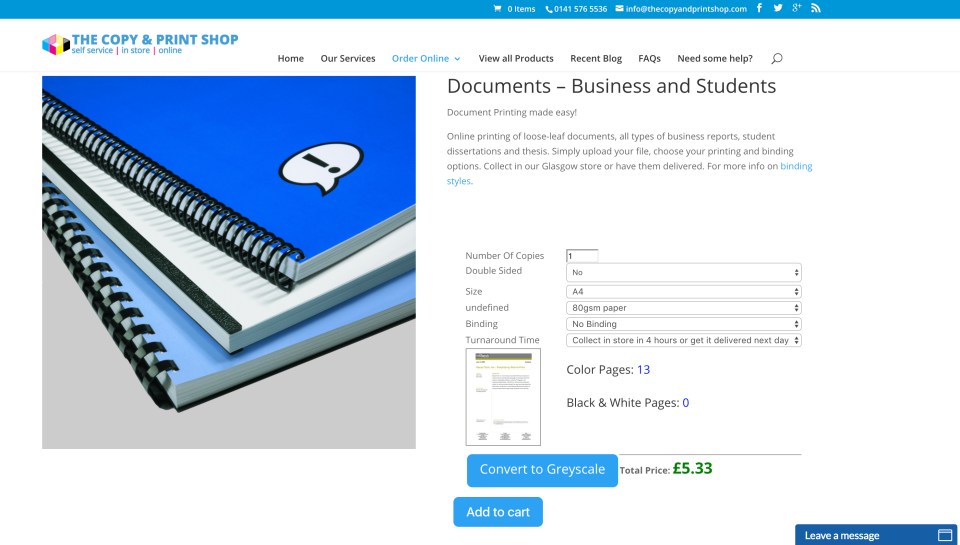The image size is (960, 545).
Task: Click the 'Document Printing made easy!' text
Action: click(512, 113)
